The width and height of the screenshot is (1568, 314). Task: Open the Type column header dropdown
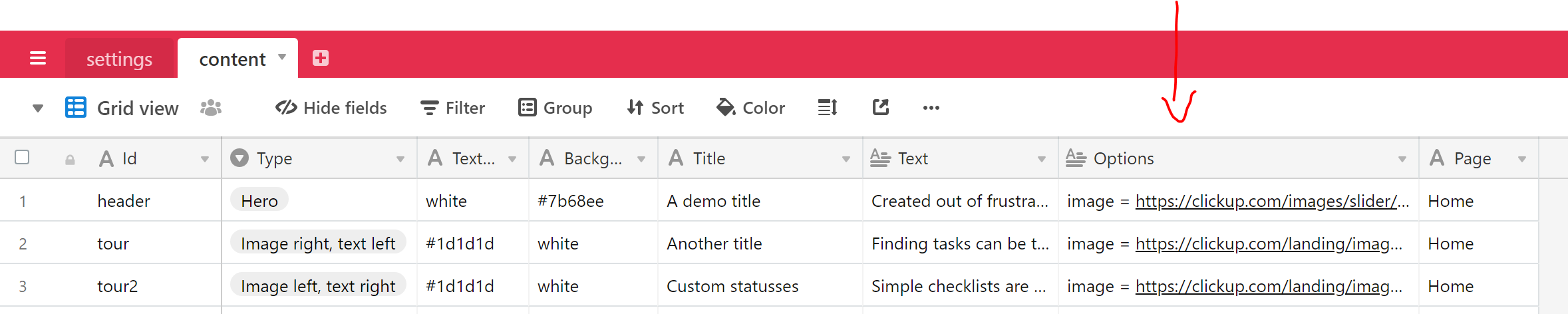pyautogui.click(x=400, y=159)
